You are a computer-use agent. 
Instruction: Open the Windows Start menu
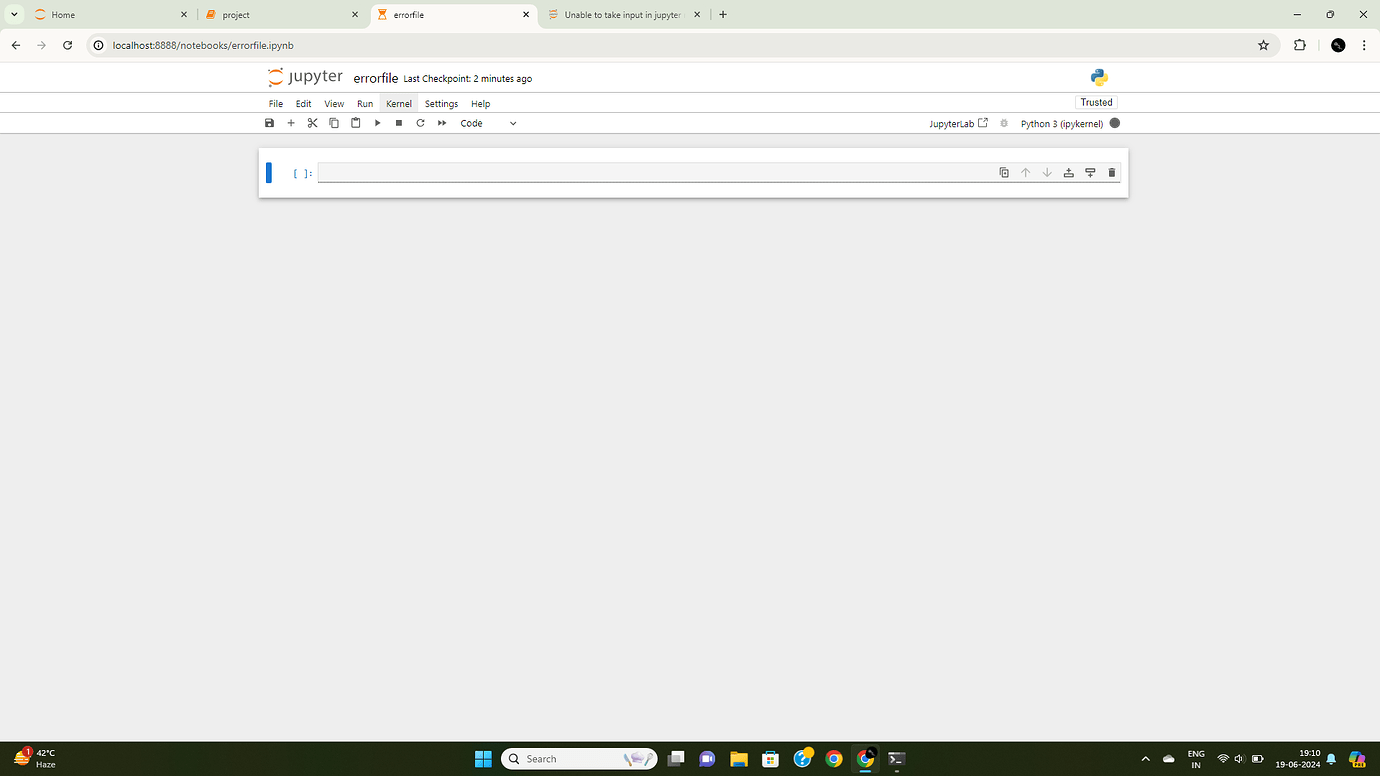click(483, 758)
